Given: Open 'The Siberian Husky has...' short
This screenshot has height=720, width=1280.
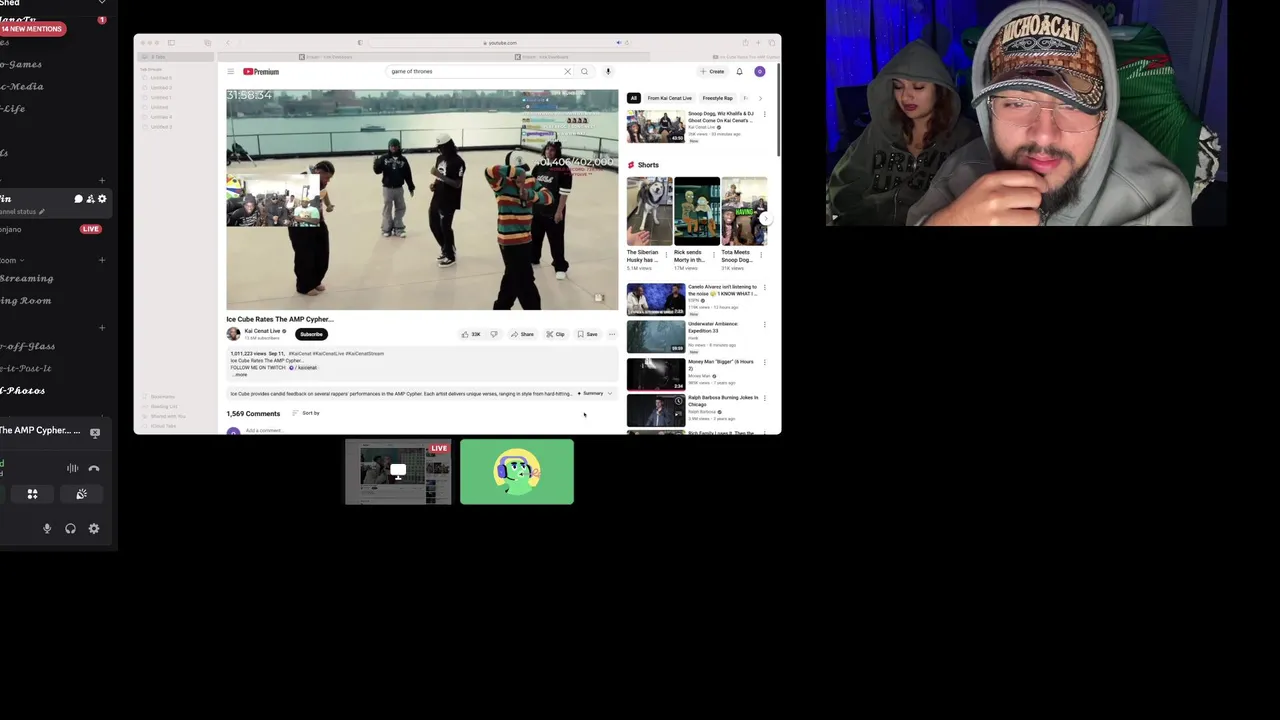Looking at the screenshot, I should click(649, 211).
